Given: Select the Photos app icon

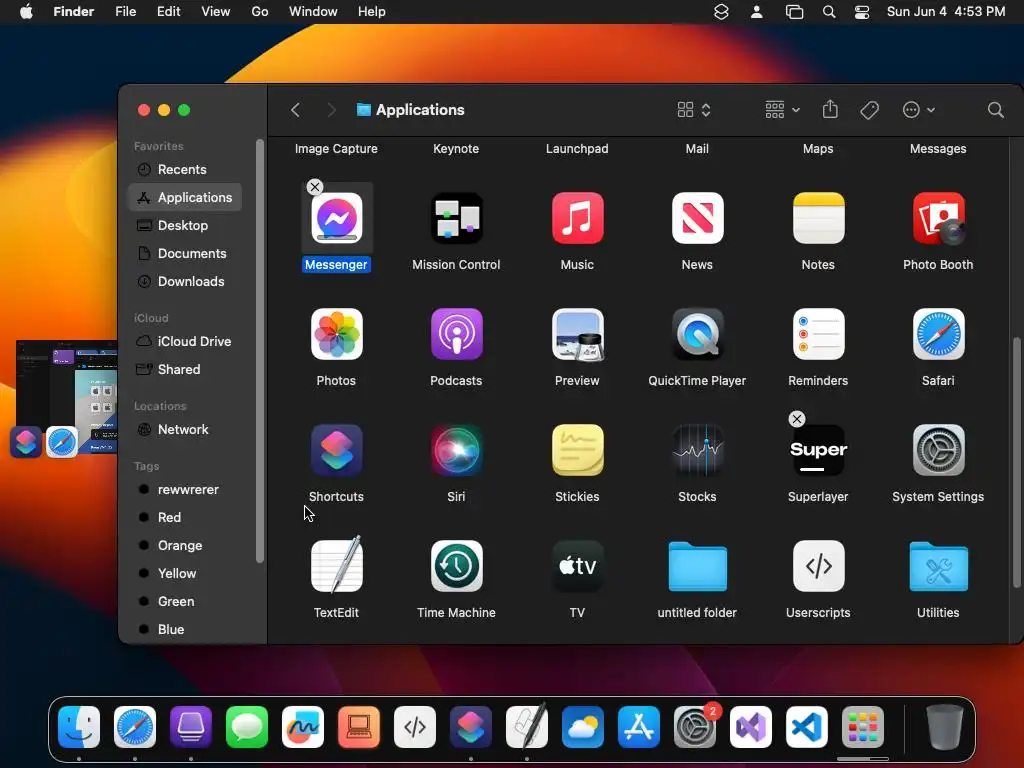Looking at the screenshot, I should click(x=336, y=334).
